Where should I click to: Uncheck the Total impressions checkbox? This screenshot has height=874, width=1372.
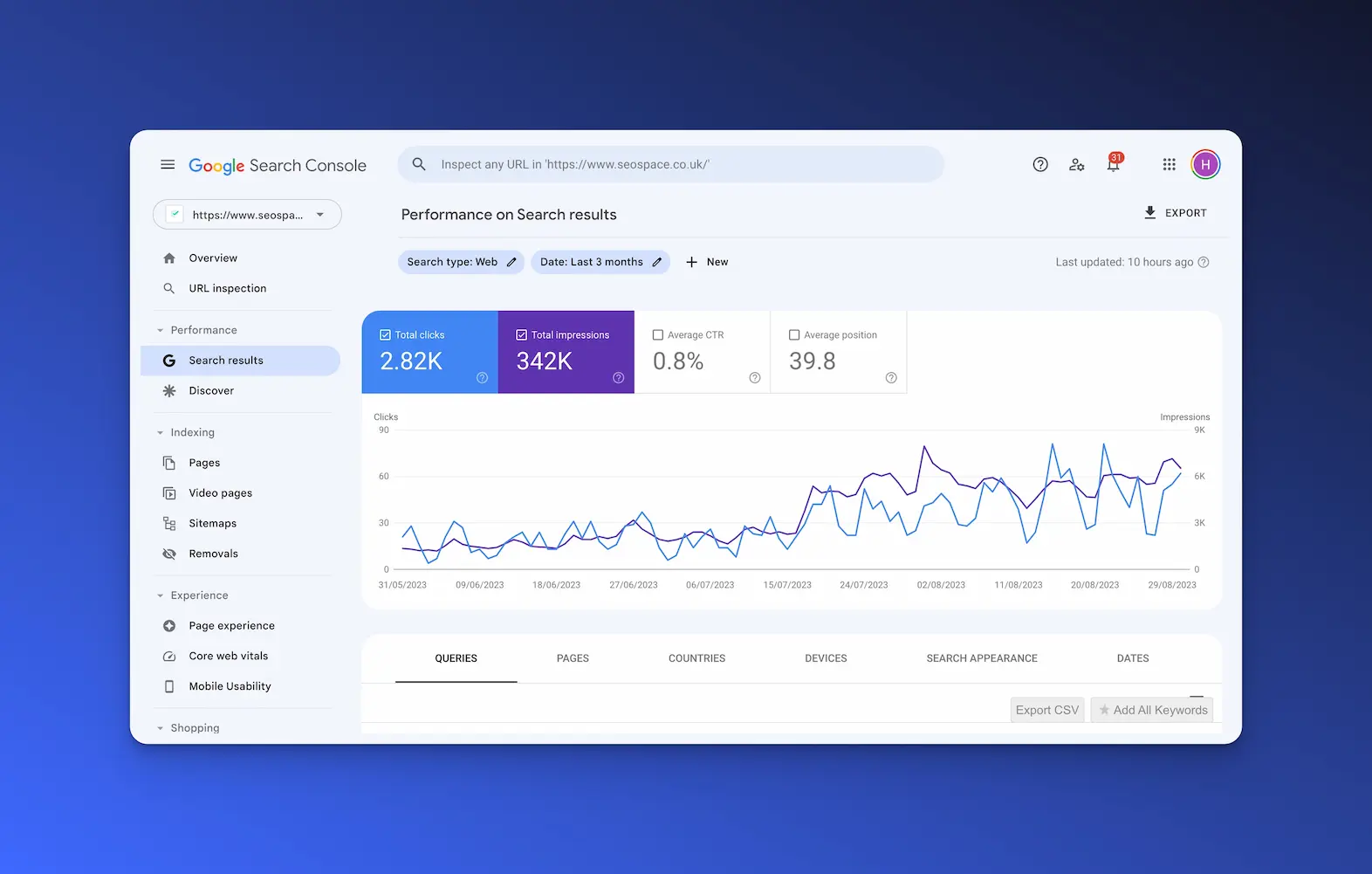click(522, 334)
